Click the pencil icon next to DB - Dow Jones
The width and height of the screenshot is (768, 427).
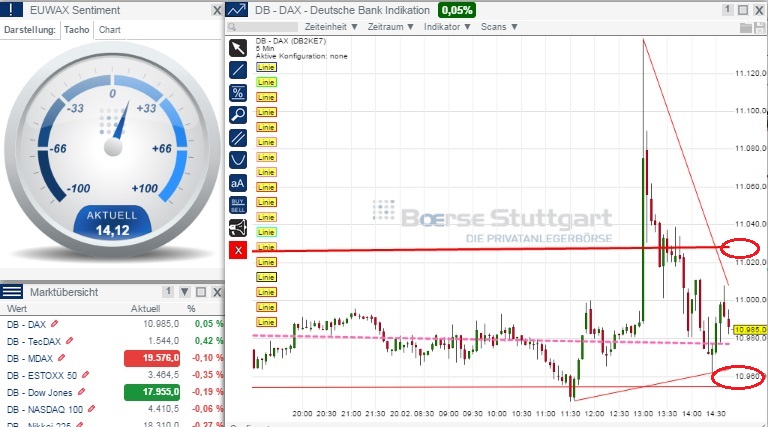pyautogui.click(x=81, y=392)
